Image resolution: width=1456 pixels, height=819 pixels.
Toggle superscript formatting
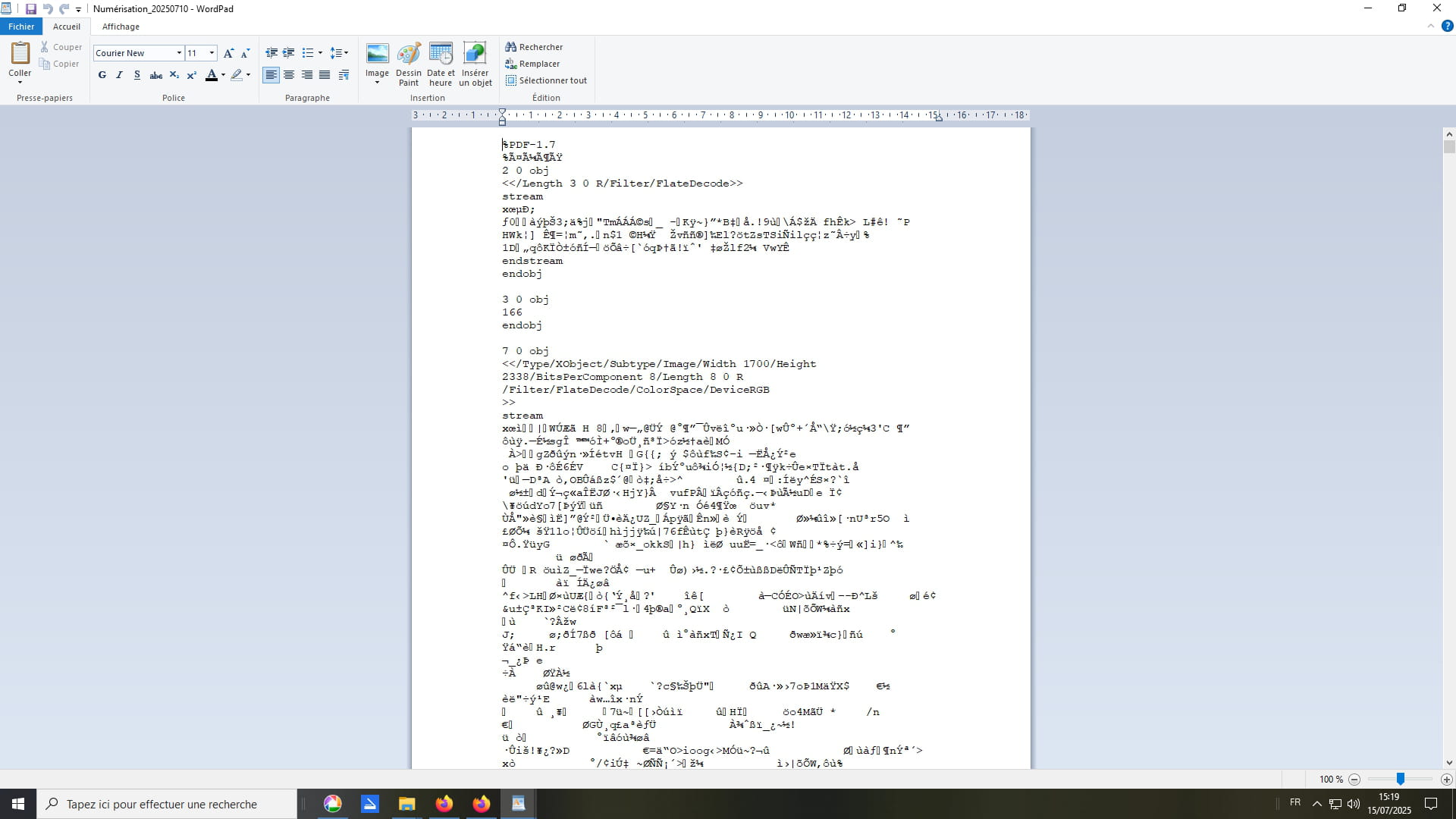[192, 75]
